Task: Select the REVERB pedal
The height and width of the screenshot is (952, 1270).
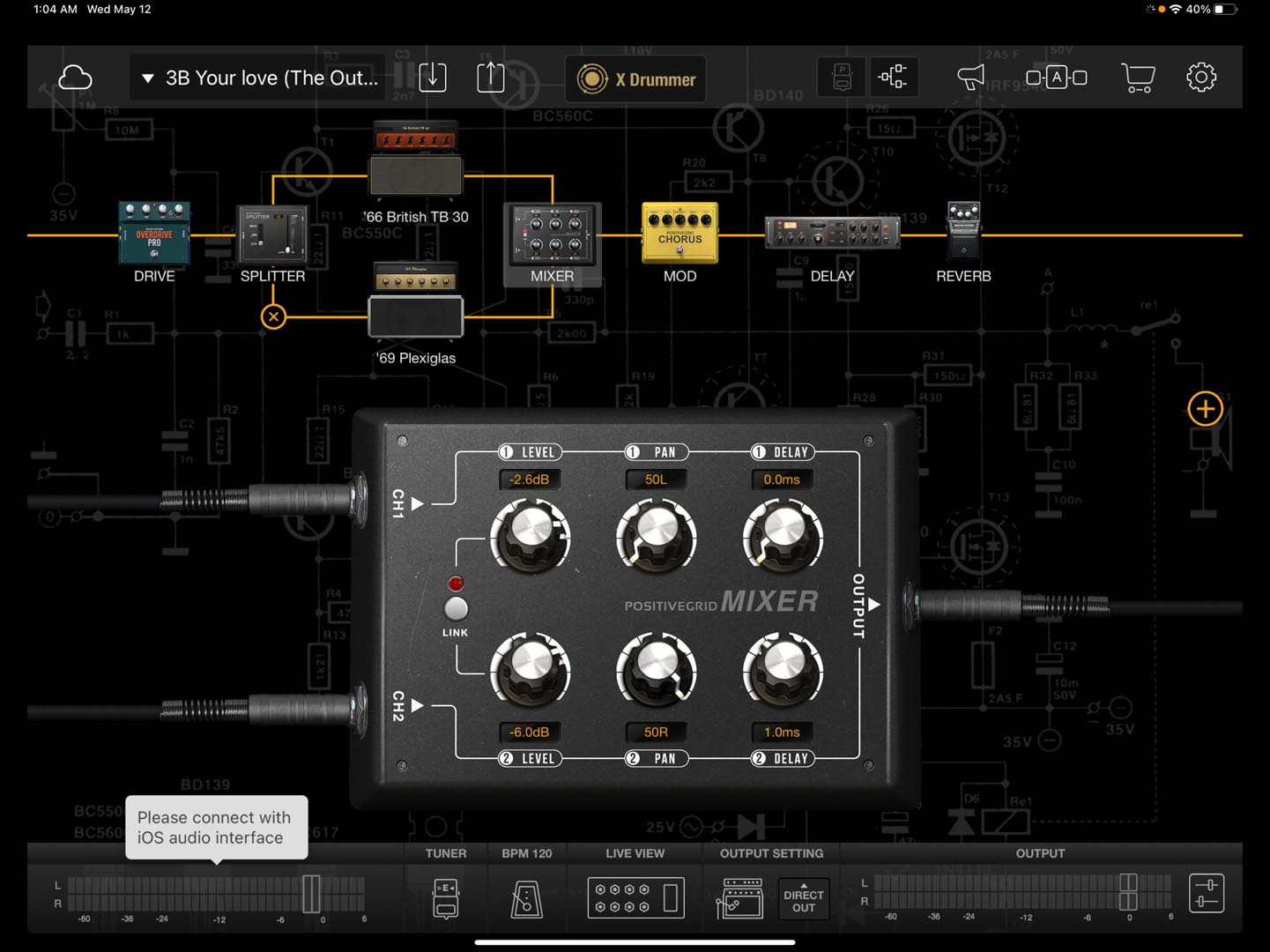Action: [x=963, y=232]
